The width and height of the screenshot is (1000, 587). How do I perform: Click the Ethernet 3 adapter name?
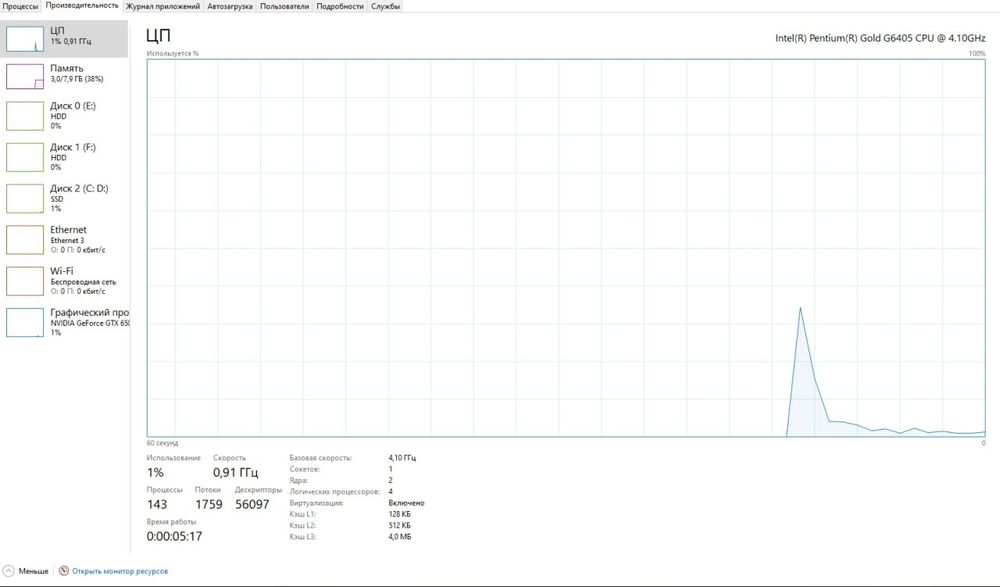pyautogui.click(x=67, y=241)
